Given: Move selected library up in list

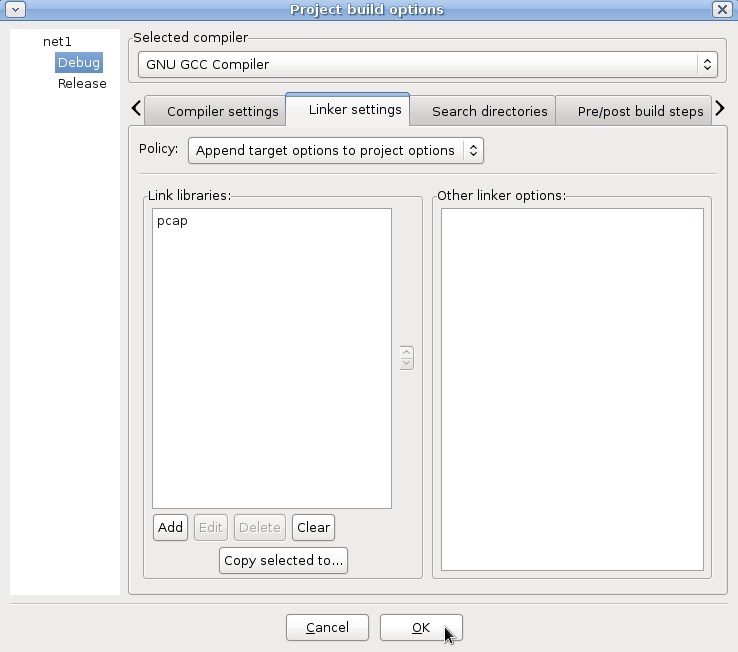Looking at the screenshot, I should click(406, 352).
